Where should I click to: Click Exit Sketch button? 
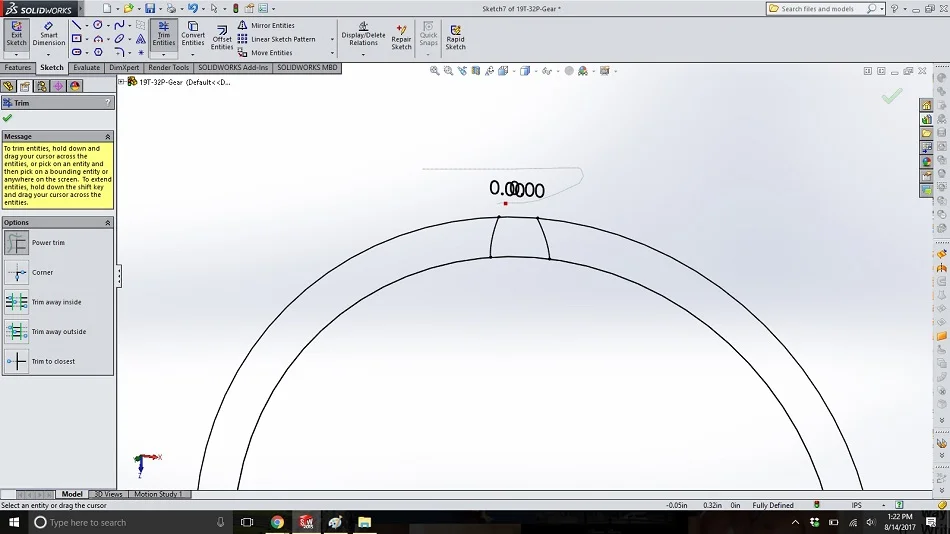tap(16, 34)
